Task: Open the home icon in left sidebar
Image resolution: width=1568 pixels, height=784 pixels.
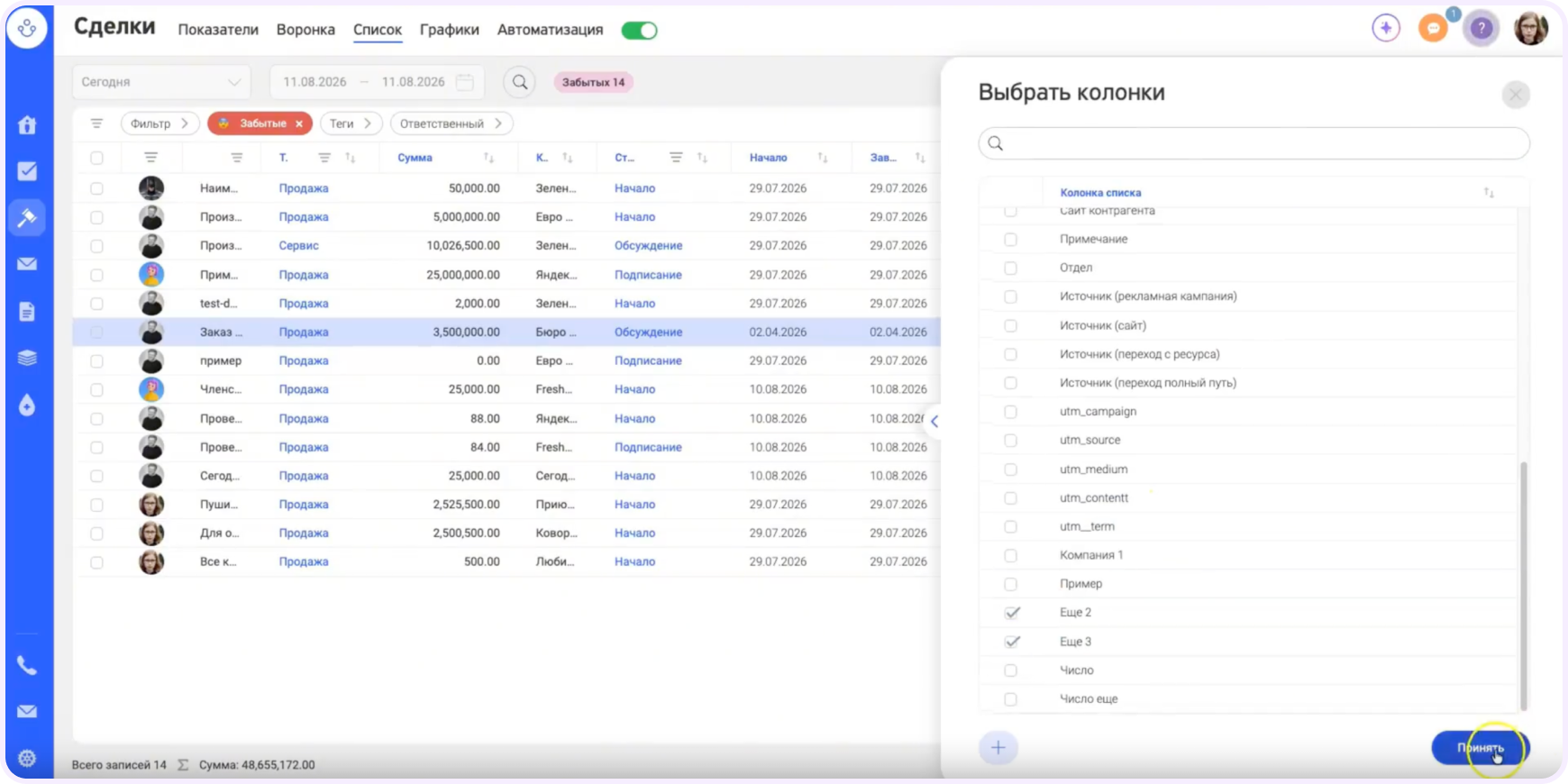Action: pyautogui.click(x=27, y=124)
